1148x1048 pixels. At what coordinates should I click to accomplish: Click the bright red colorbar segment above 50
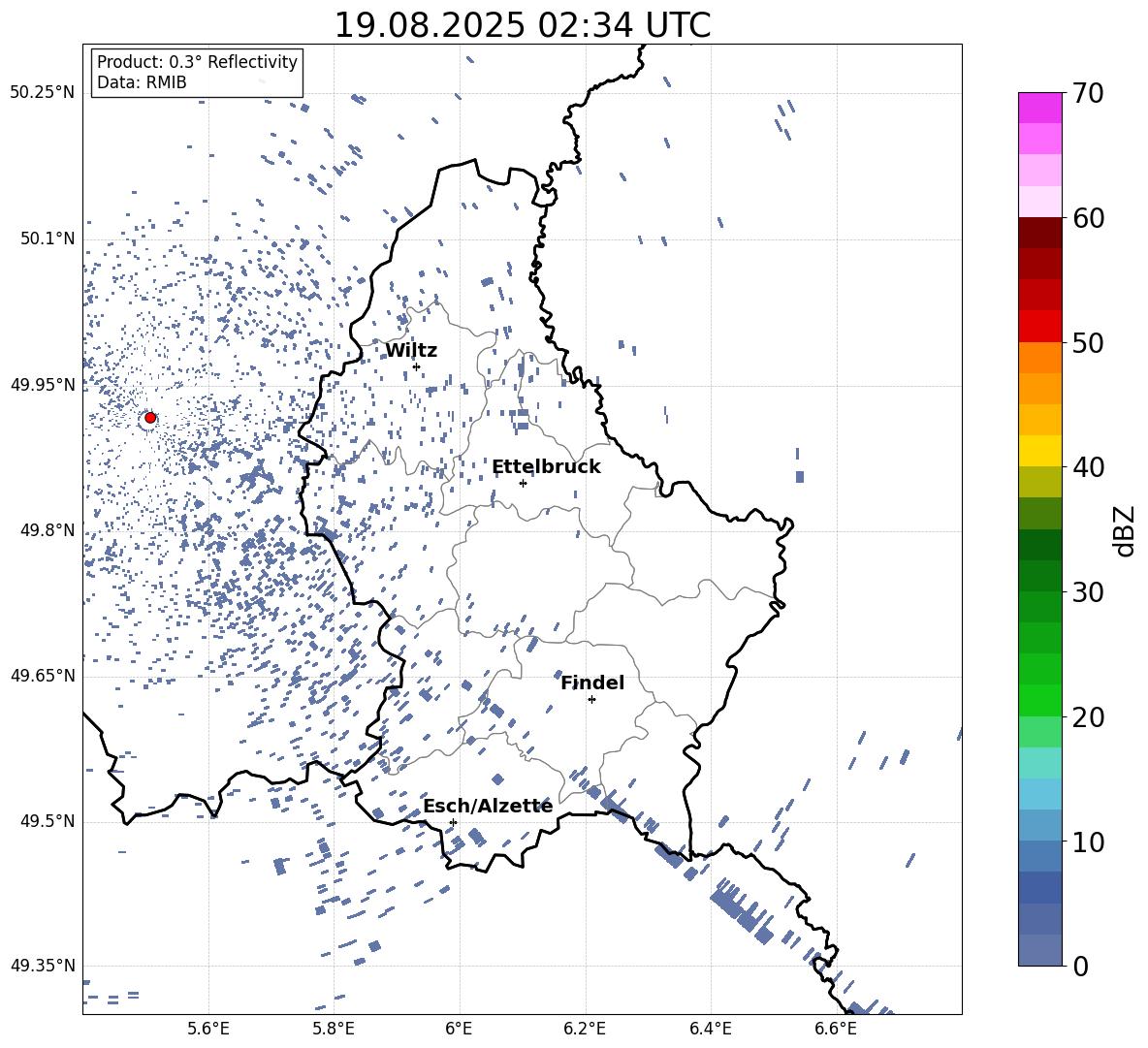pyautogui.click(x=1039, y=327)
